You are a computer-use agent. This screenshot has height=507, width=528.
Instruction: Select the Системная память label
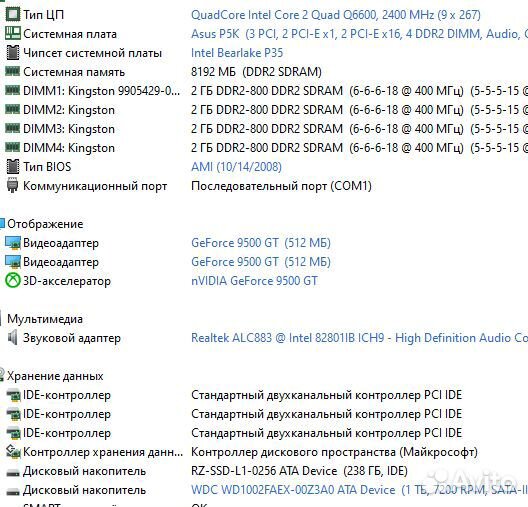(x=74, y=72)
